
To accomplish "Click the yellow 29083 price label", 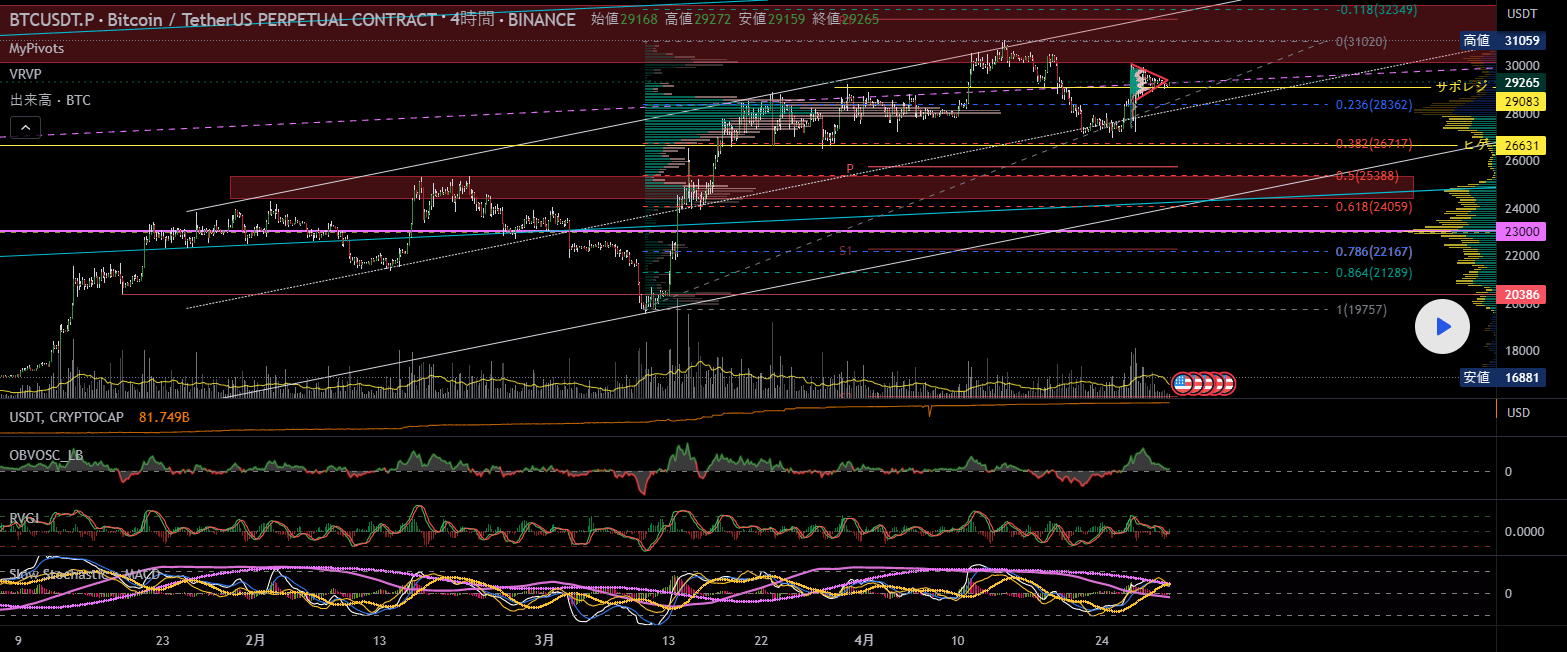I will click(x=1520, y=101).
